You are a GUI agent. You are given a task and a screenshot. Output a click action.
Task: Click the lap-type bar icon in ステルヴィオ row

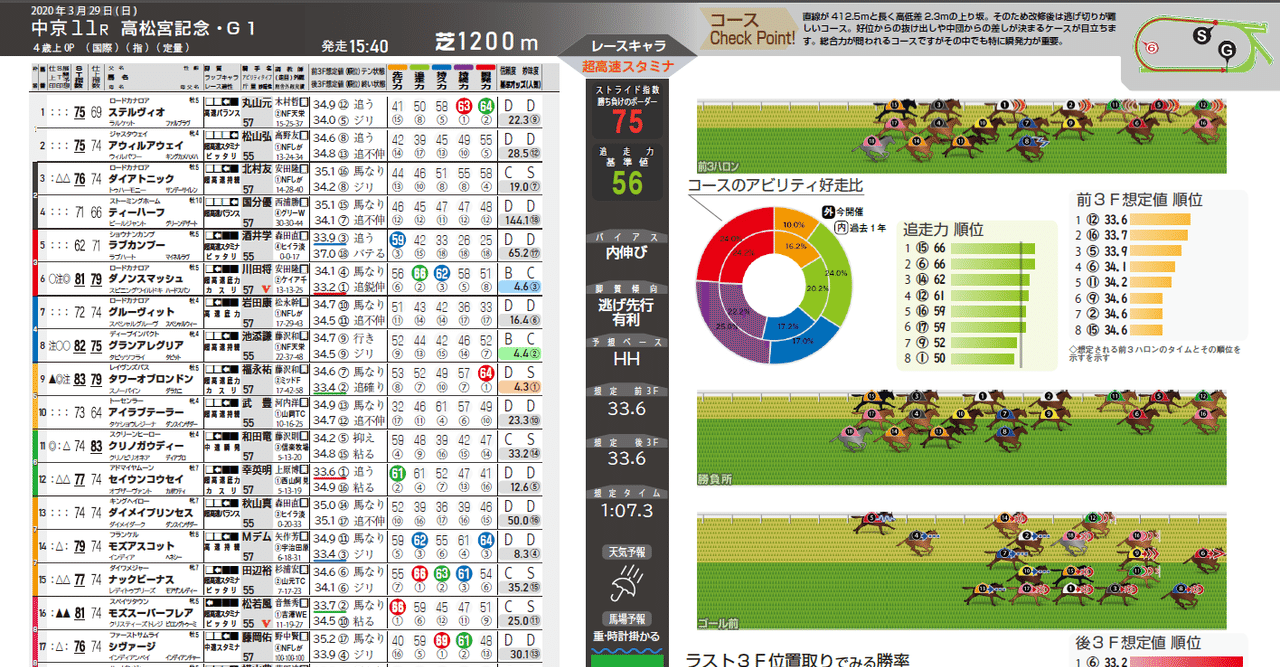click(x=220, y=102)
